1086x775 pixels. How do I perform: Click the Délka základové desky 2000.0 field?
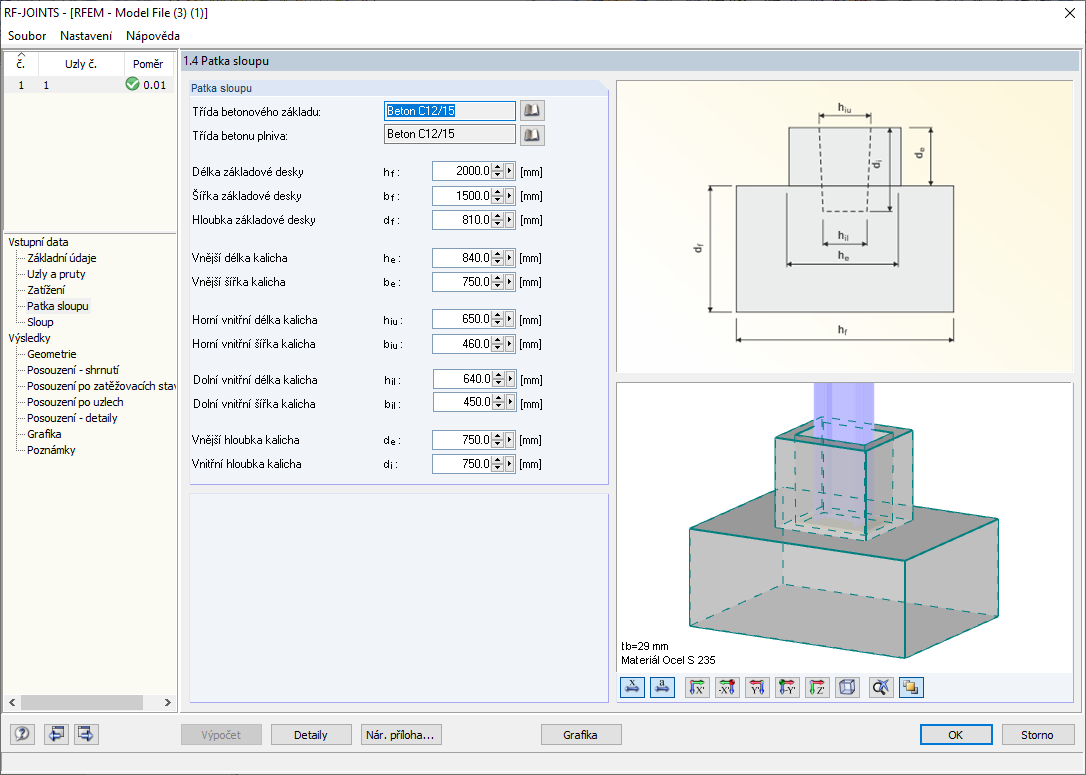[462, 172]
